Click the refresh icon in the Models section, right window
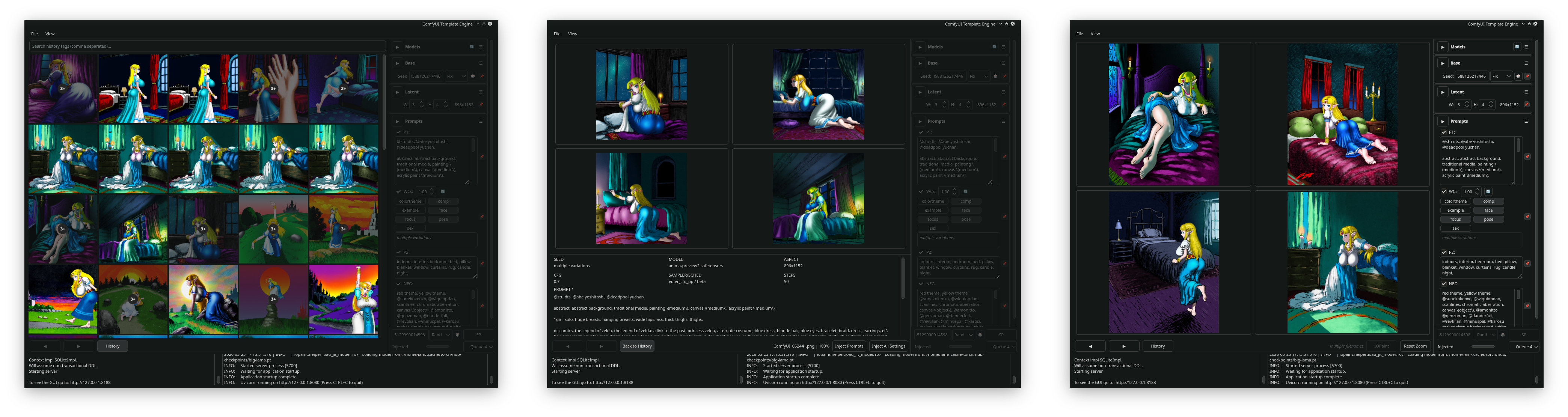 (1517, 47)
